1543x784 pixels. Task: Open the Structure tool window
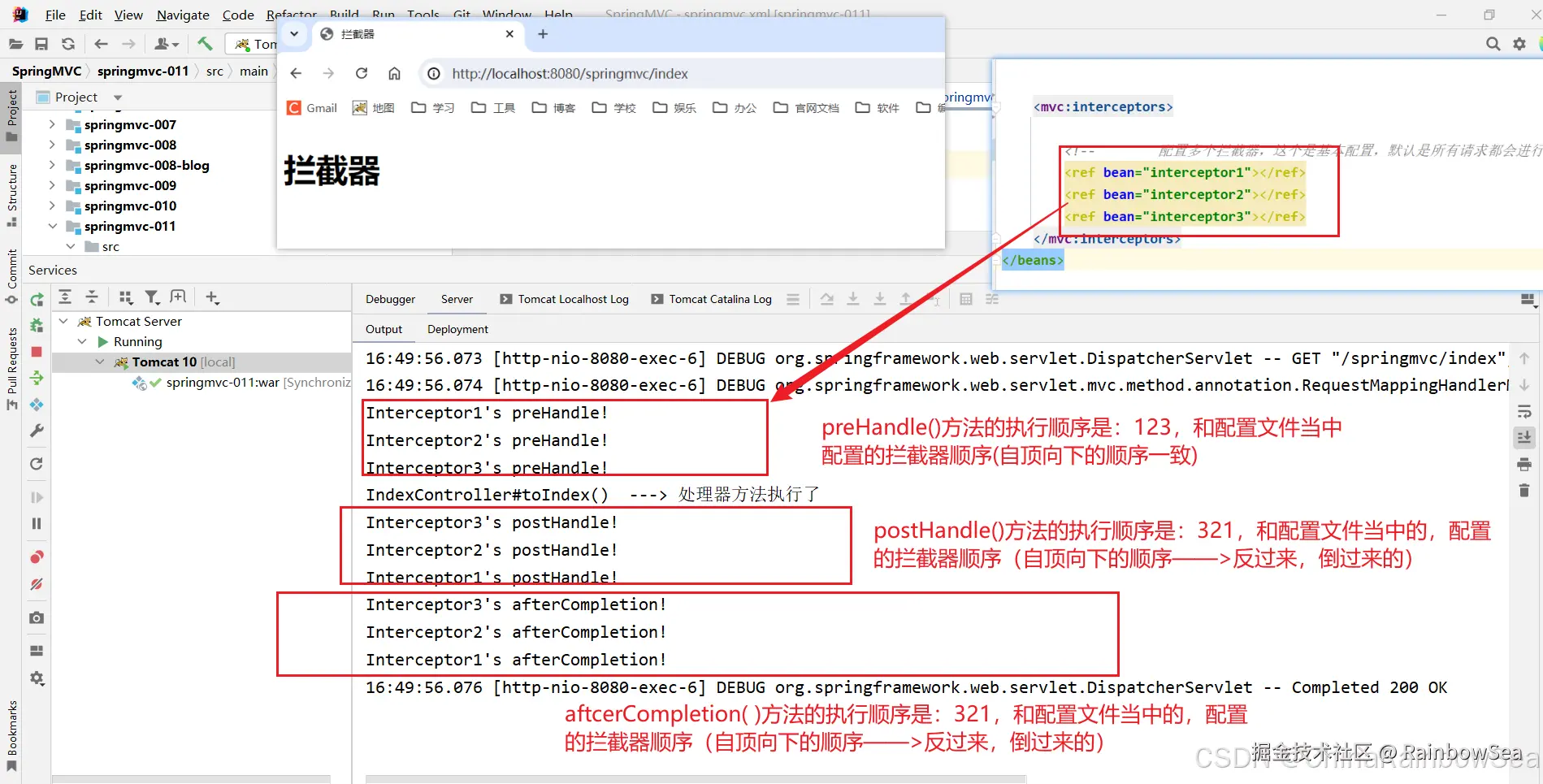click(12, 195)
